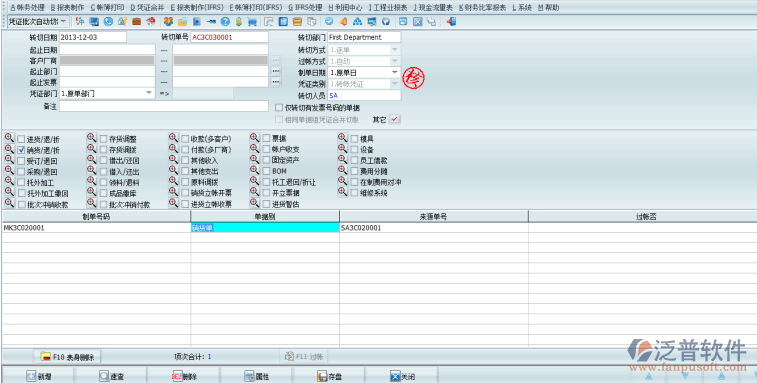
Task: Click the shopping cart toolbar icon
Action: 252,22
